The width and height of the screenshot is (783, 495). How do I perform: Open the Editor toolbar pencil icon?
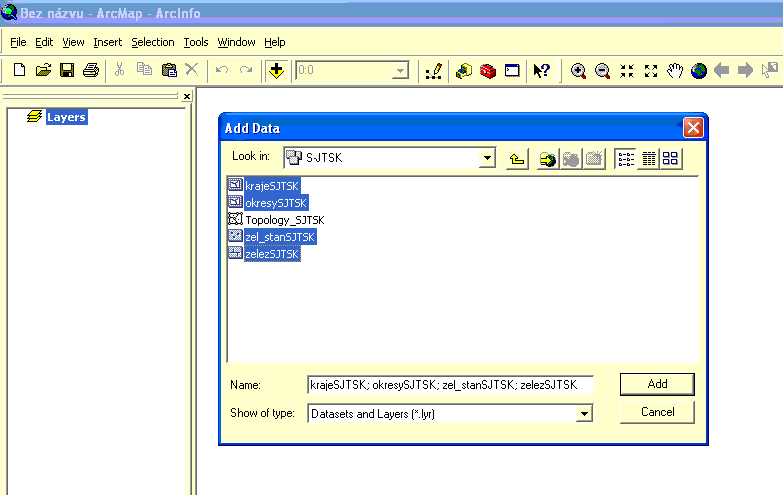click(x=433, y=71)
